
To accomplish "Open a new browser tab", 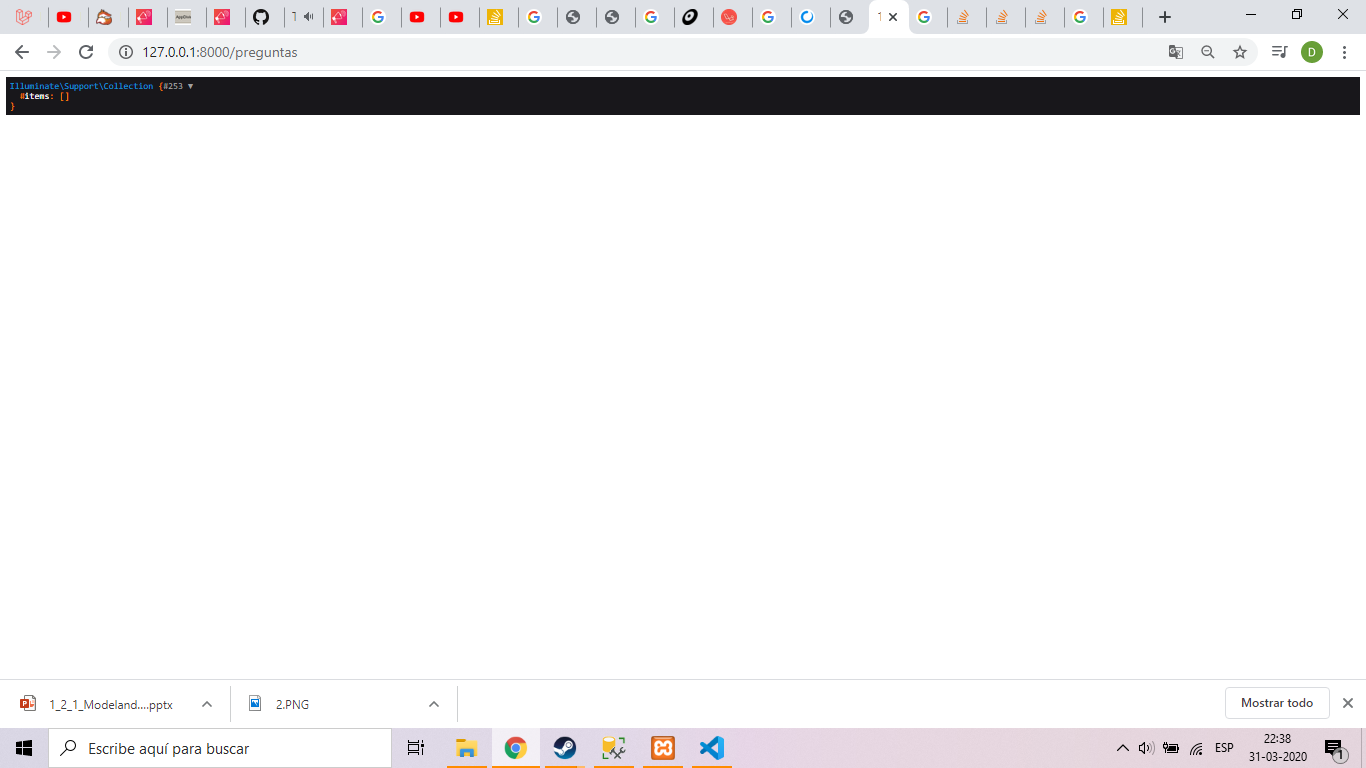I will [x=1164, y=17].
